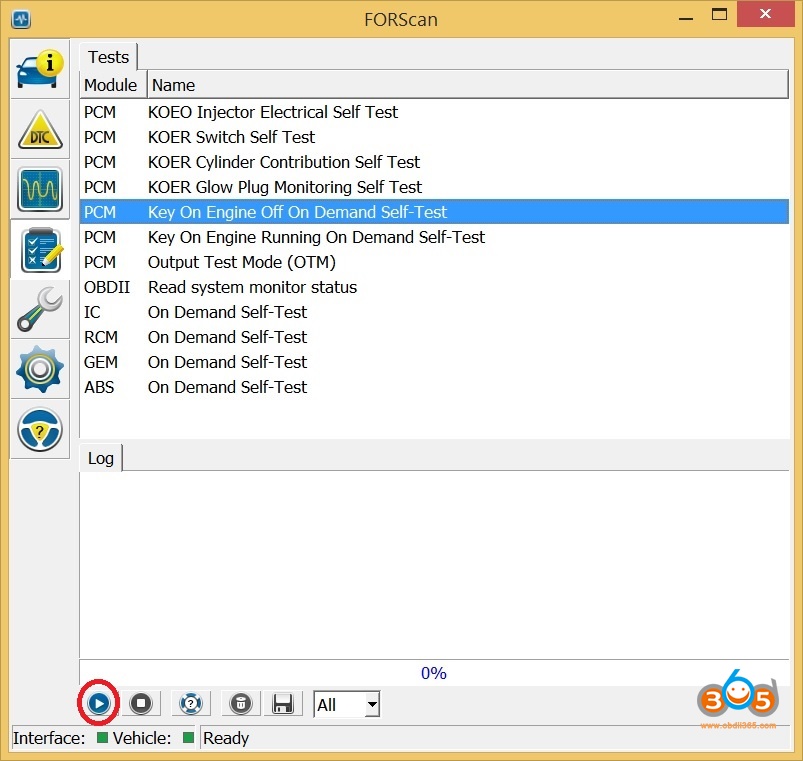Select KOER Switch Self Test row
This screenshot has width=803, height=761.
(x=434, y=137)
